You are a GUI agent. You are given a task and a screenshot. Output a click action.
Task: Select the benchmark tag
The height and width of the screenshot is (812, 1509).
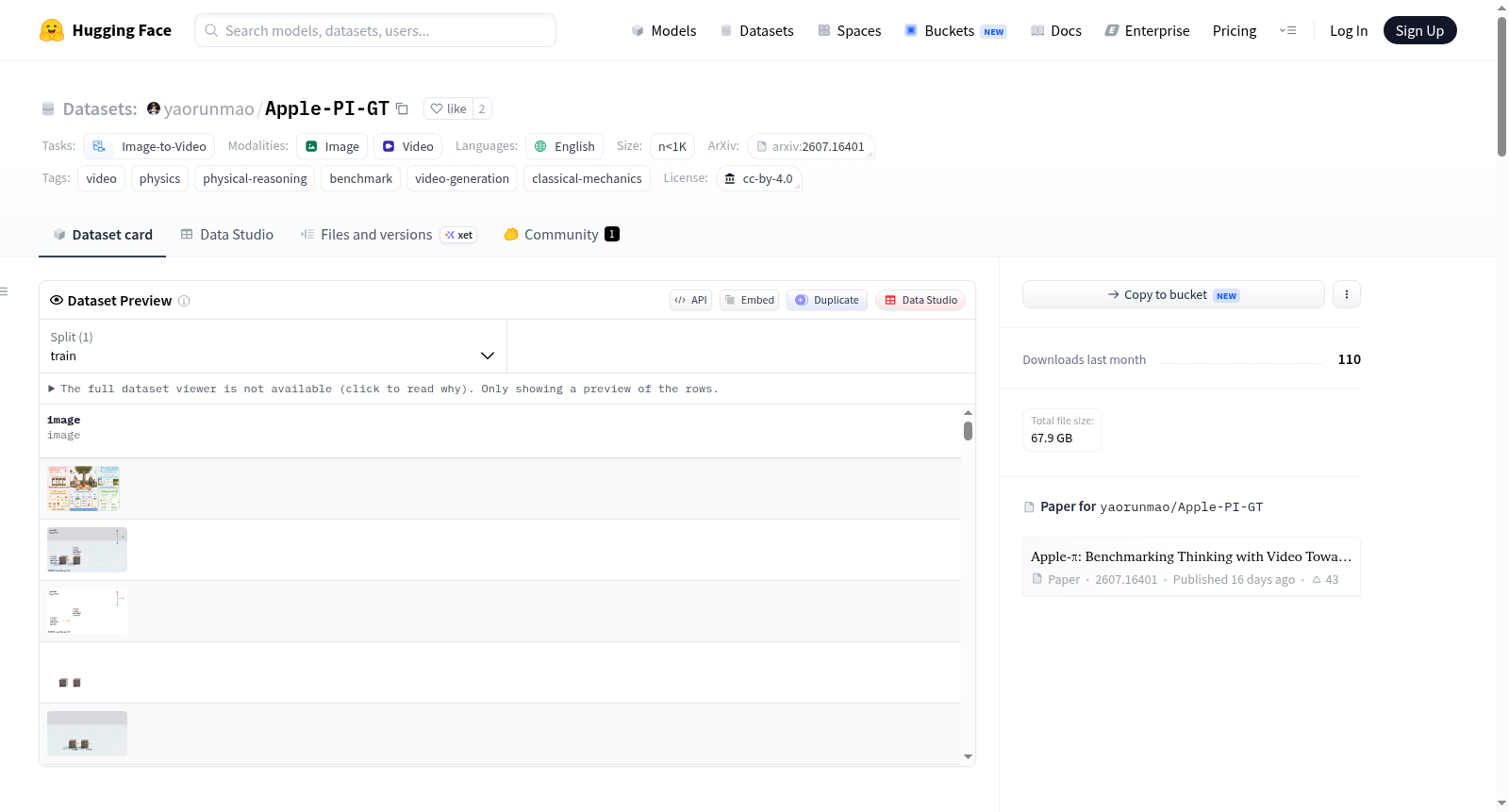(x=361, y=178)
